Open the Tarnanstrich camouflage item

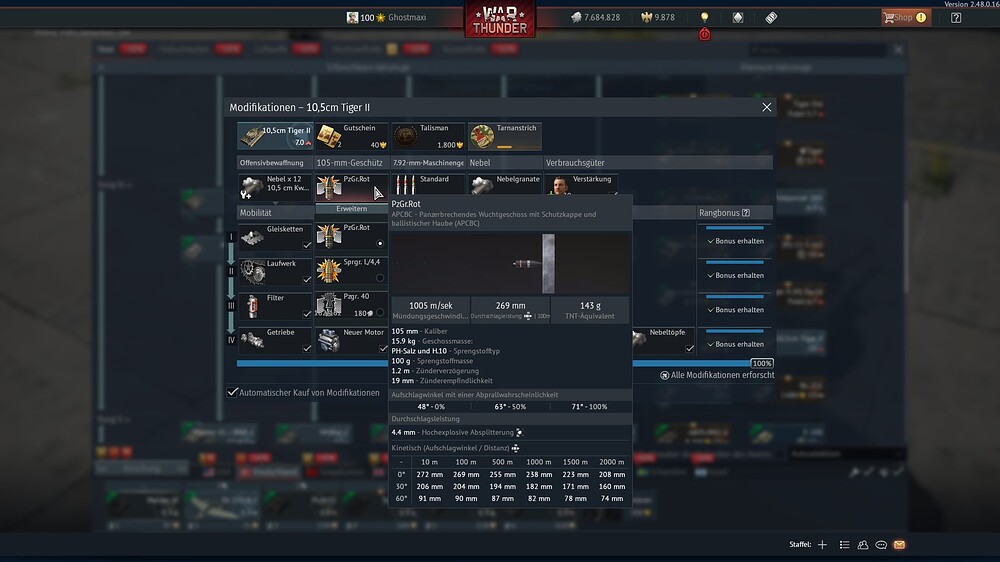coord(504,136)
